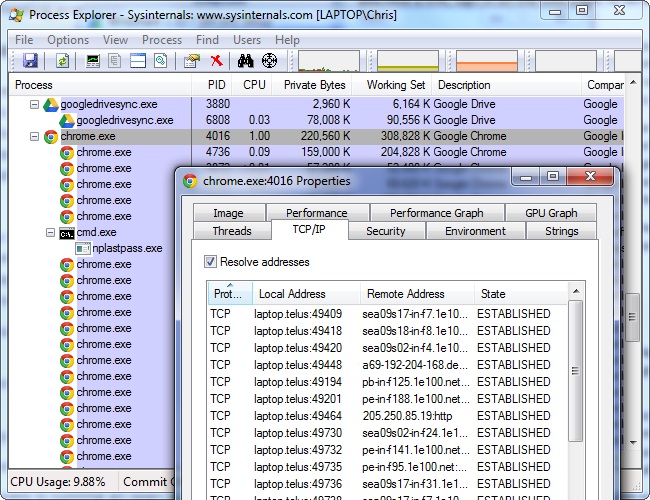Switch to the Performance Graph tab
650x500 pixels.
436,213
